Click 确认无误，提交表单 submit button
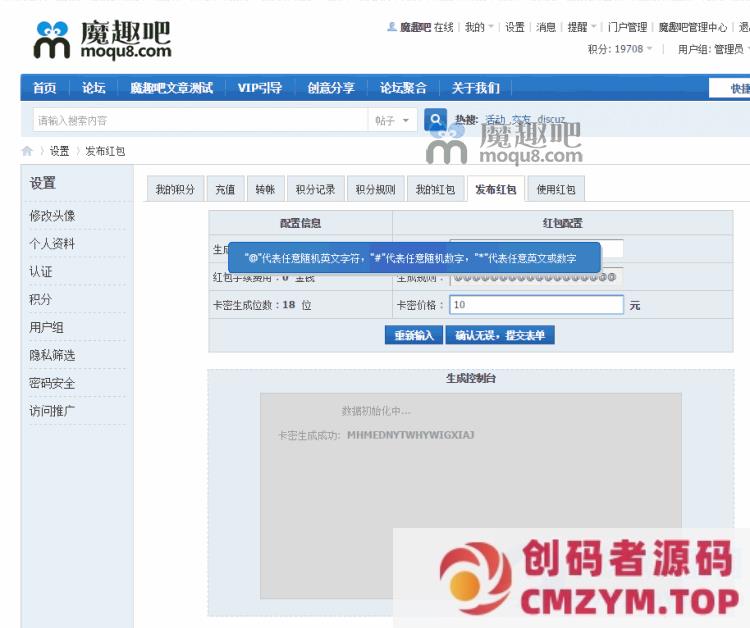Viewport: 750px width, 628px height. click(x=500, y=335)
